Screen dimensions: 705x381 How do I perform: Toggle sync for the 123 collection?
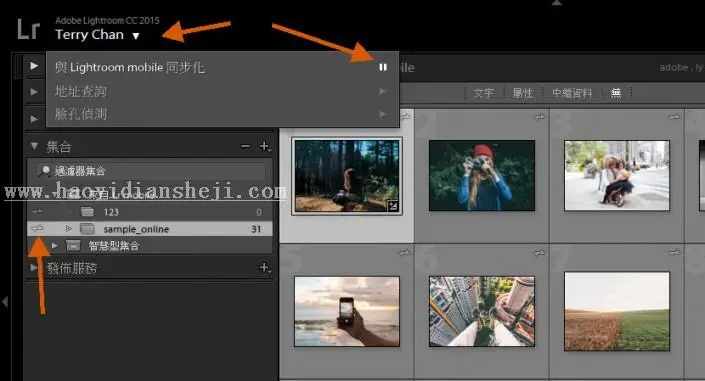38,211
